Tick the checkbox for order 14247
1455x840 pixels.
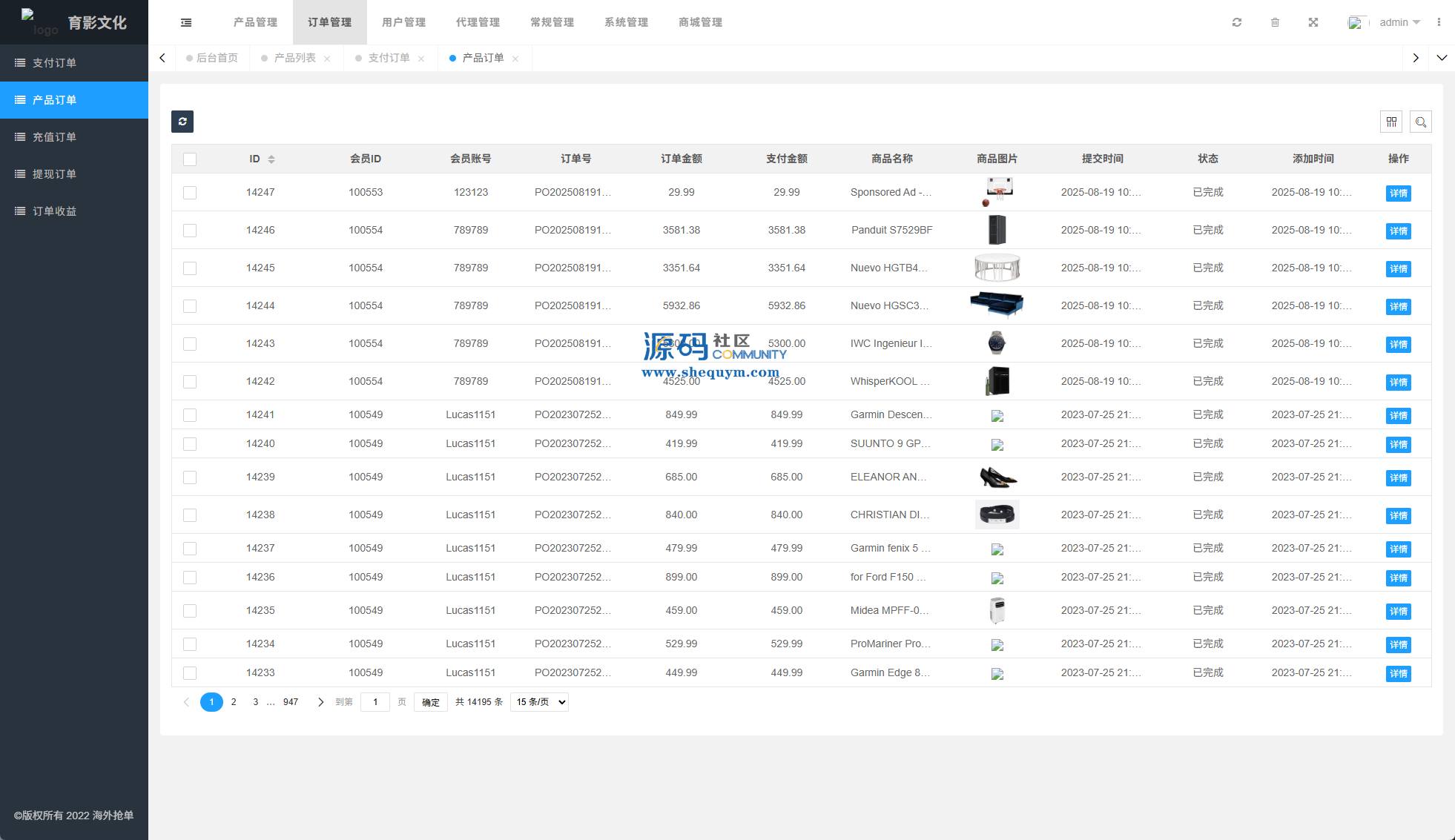click(190, 193)
